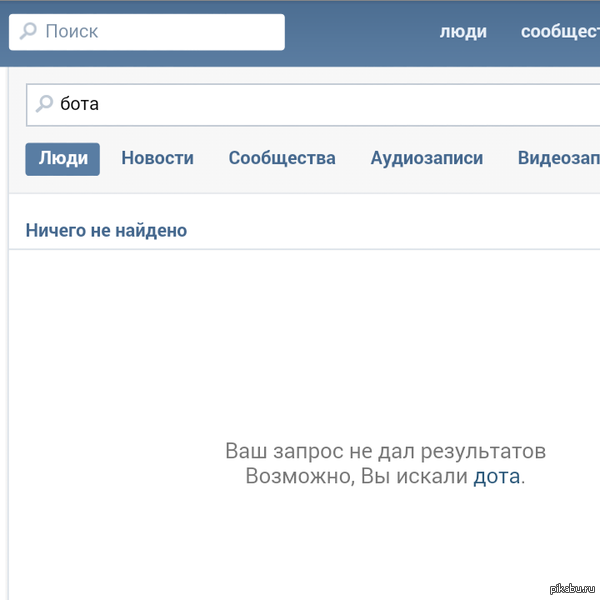This screenshot has height=600, width=600.
Task: Switch to the 'Аудиозаписи' tab
Action: pos(427,158)
